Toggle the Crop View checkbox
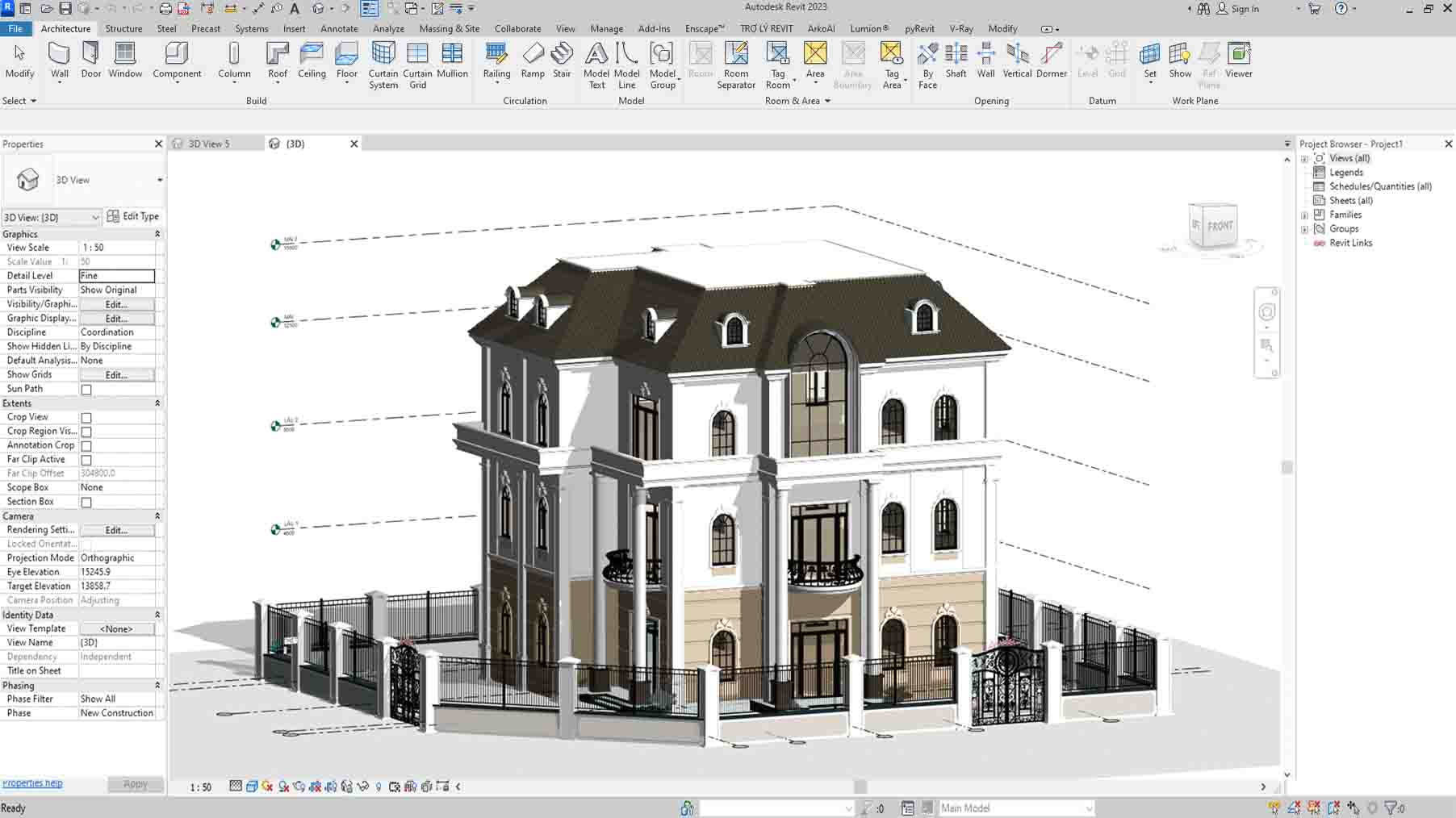 coord(86,418)
